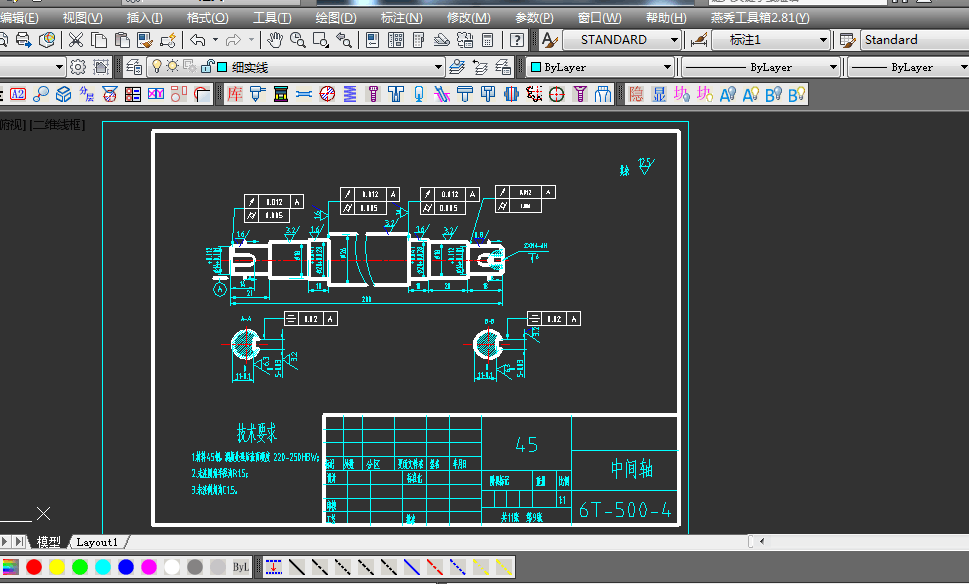Open the 标注(N) menu
Viewport: 969px width, 584px height.
click(x=401, y=18)
